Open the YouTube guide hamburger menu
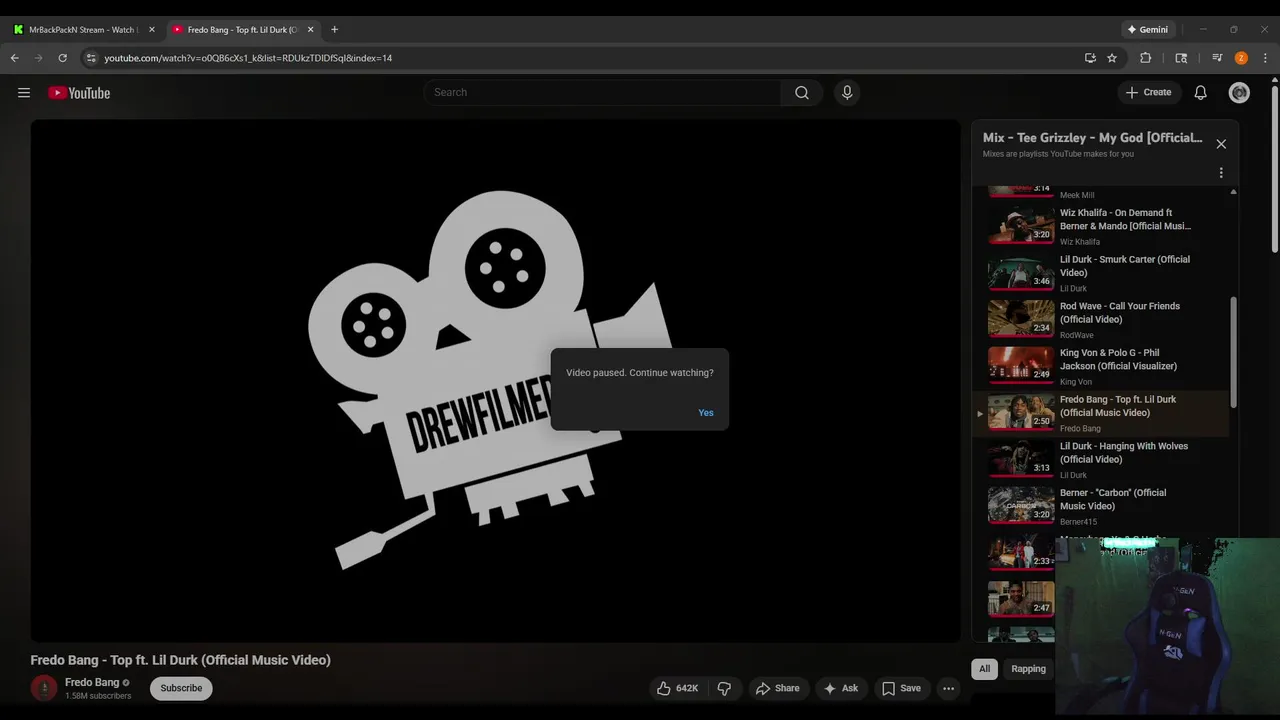This screenshot has height=720, width=1280. coord(24,93)
